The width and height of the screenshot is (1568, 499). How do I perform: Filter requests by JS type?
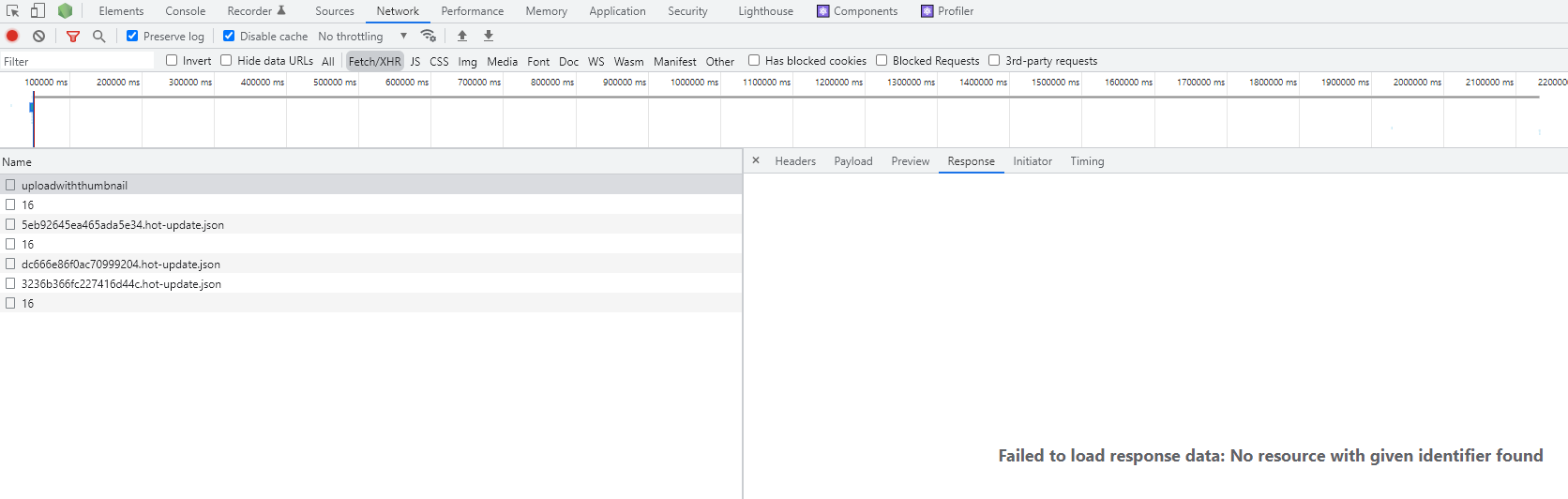pyautogui.click(x=415, y=61)
